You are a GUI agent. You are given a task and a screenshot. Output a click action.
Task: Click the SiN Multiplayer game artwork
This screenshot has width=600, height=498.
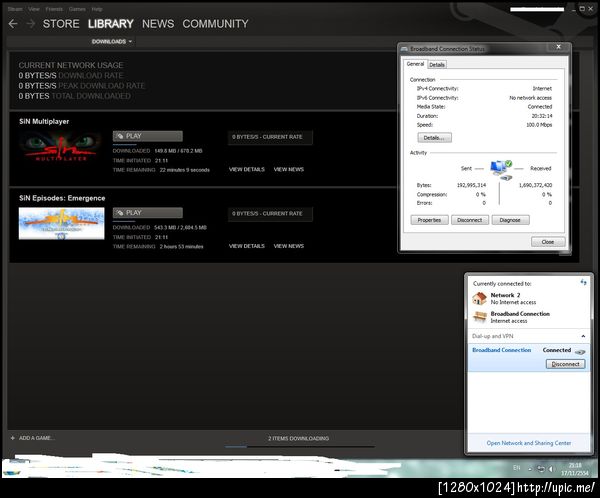[61, 147]
